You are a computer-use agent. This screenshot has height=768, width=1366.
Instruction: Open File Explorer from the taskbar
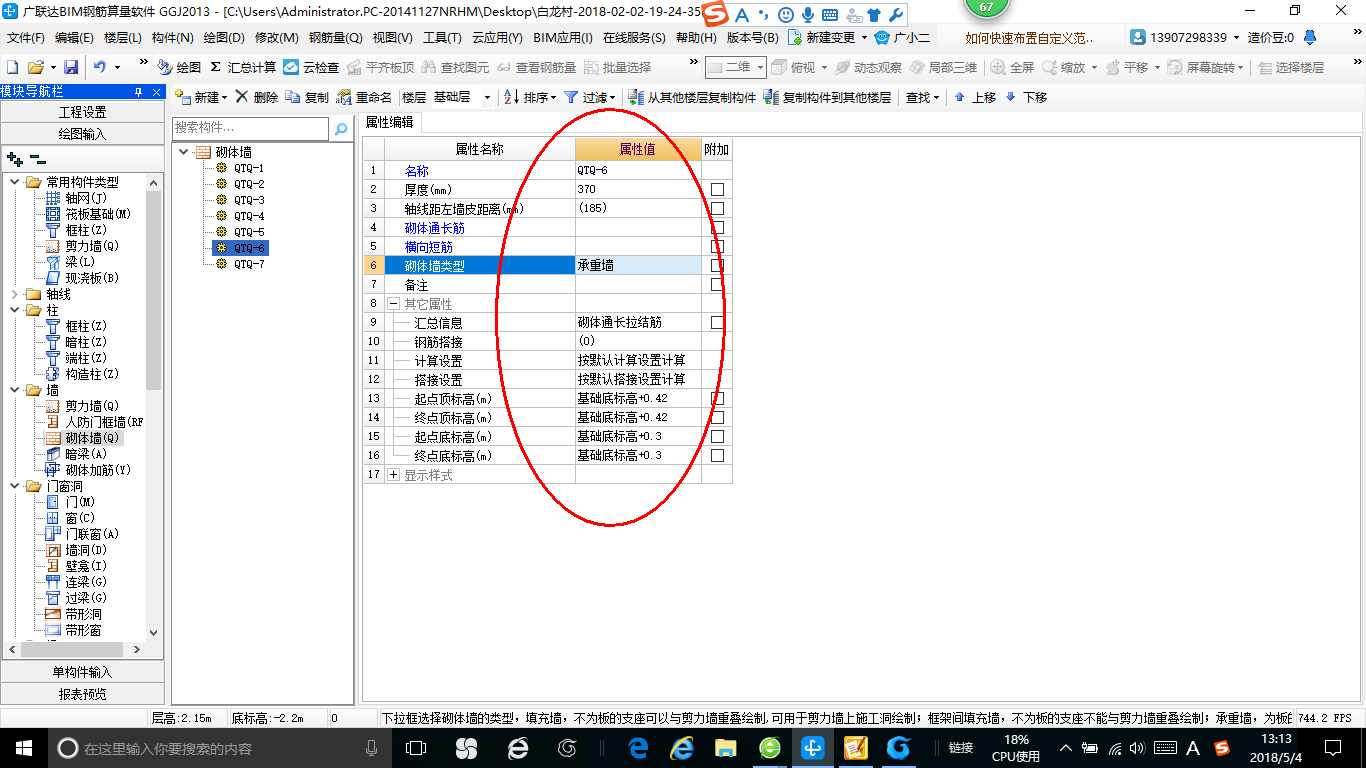tap(726, 747)
